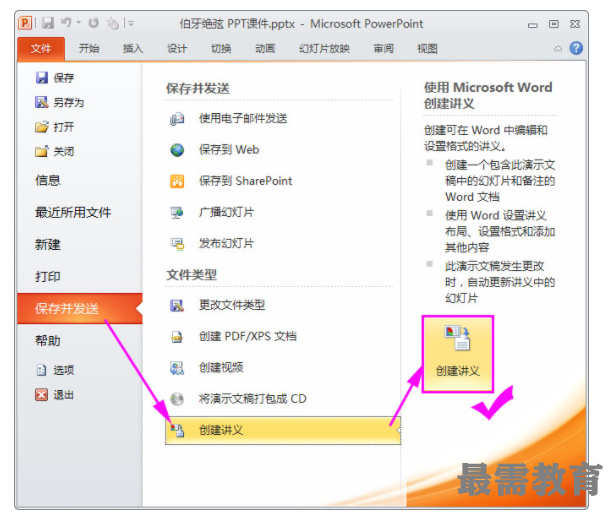The width and height of the screenshot is (609, 519).
Task: Choose 使用电子邮件发送 option text
Action: [243, 118]
